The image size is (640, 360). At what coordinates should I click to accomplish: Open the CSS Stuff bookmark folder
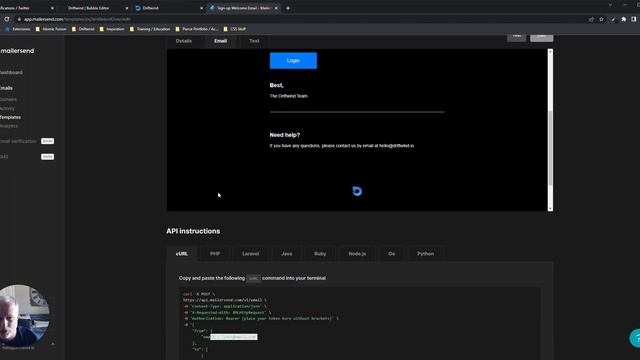tap(235, 29)
